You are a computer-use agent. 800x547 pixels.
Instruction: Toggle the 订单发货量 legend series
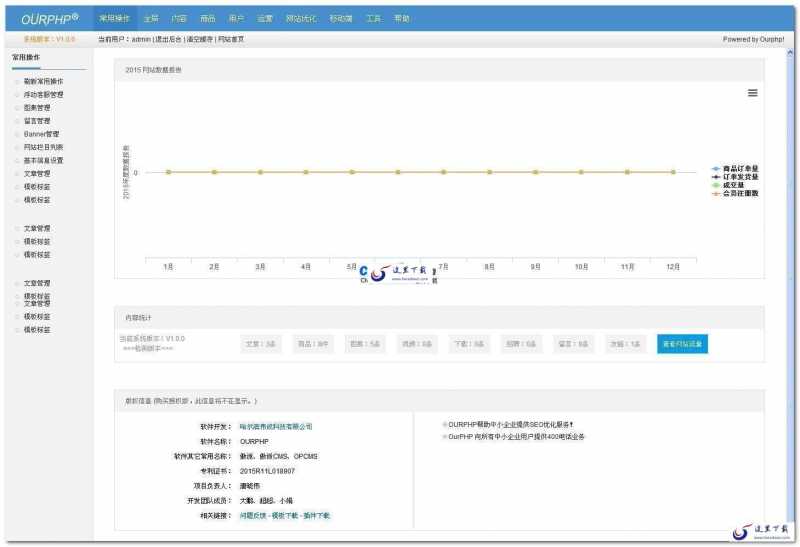(735, 177)
